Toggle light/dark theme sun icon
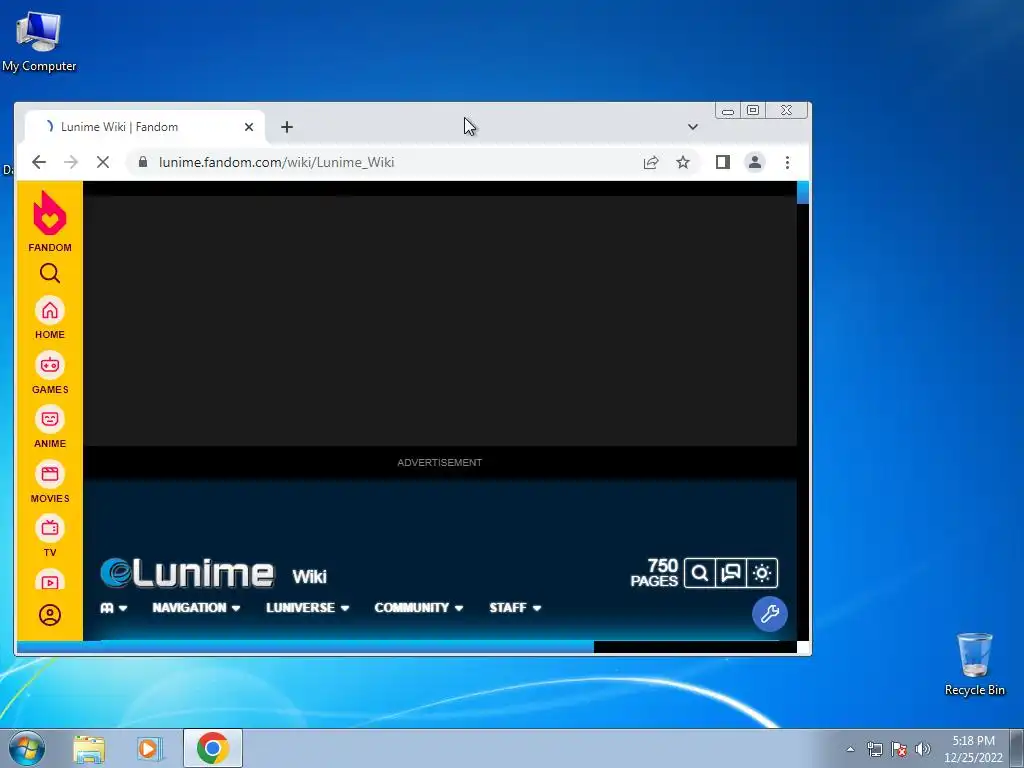 coord(762,573)
